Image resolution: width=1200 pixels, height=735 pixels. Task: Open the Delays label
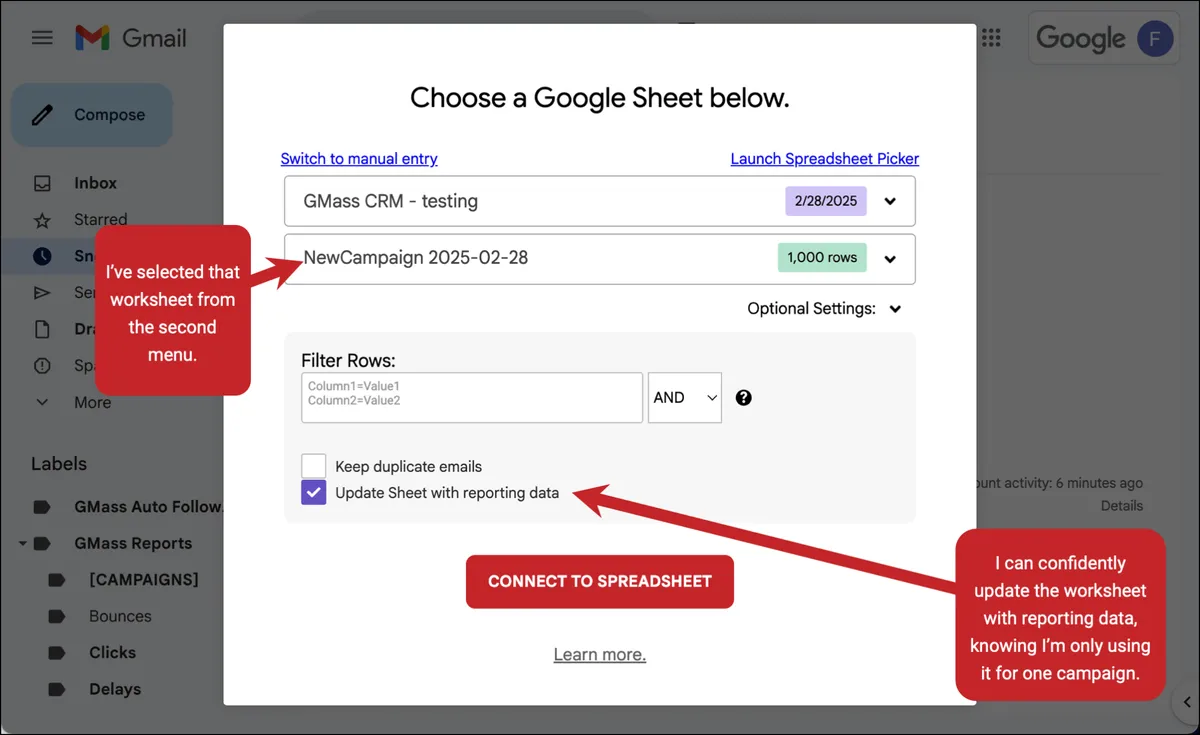[x=115, y=689]
